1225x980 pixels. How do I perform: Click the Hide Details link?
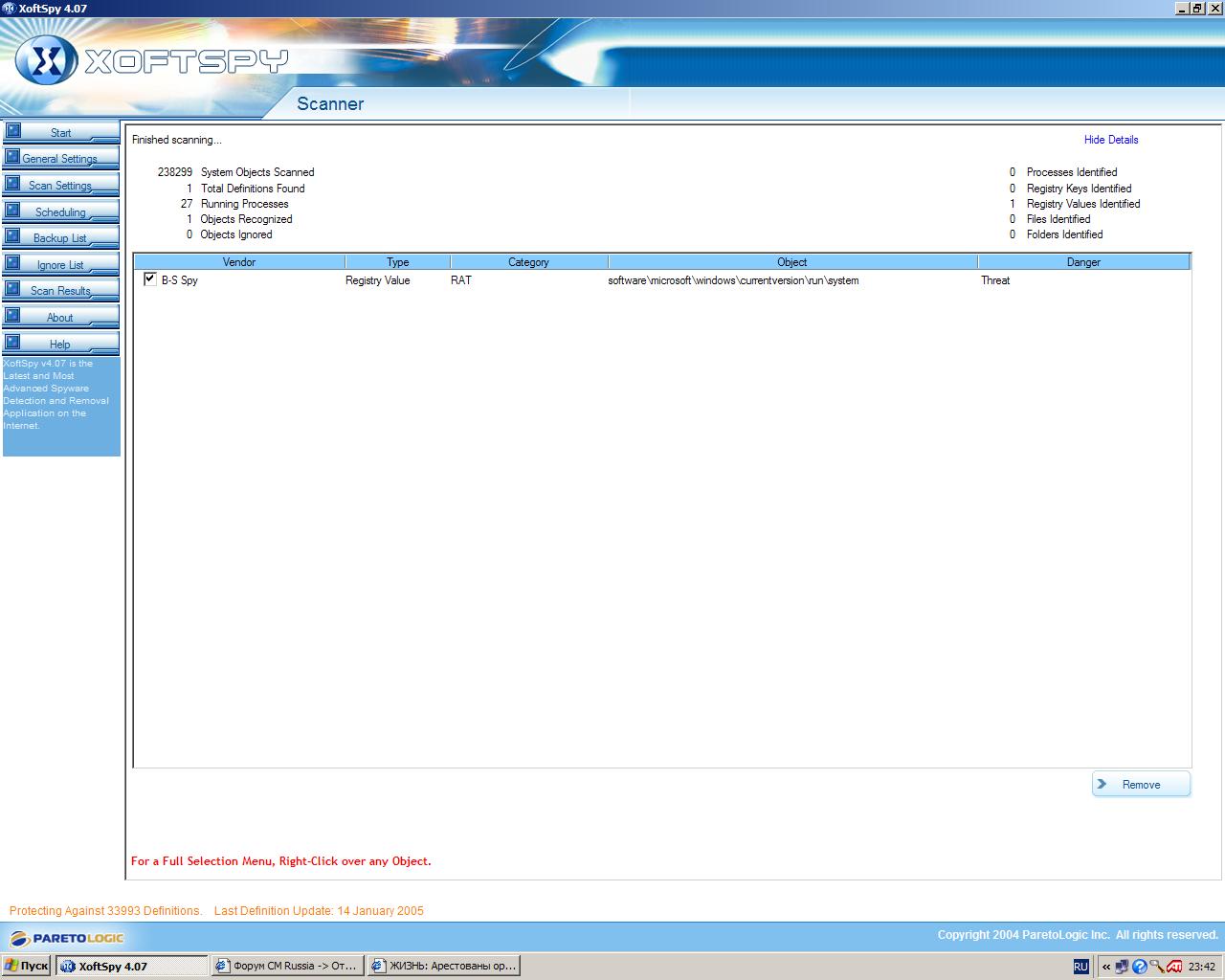coord(1111,140)
